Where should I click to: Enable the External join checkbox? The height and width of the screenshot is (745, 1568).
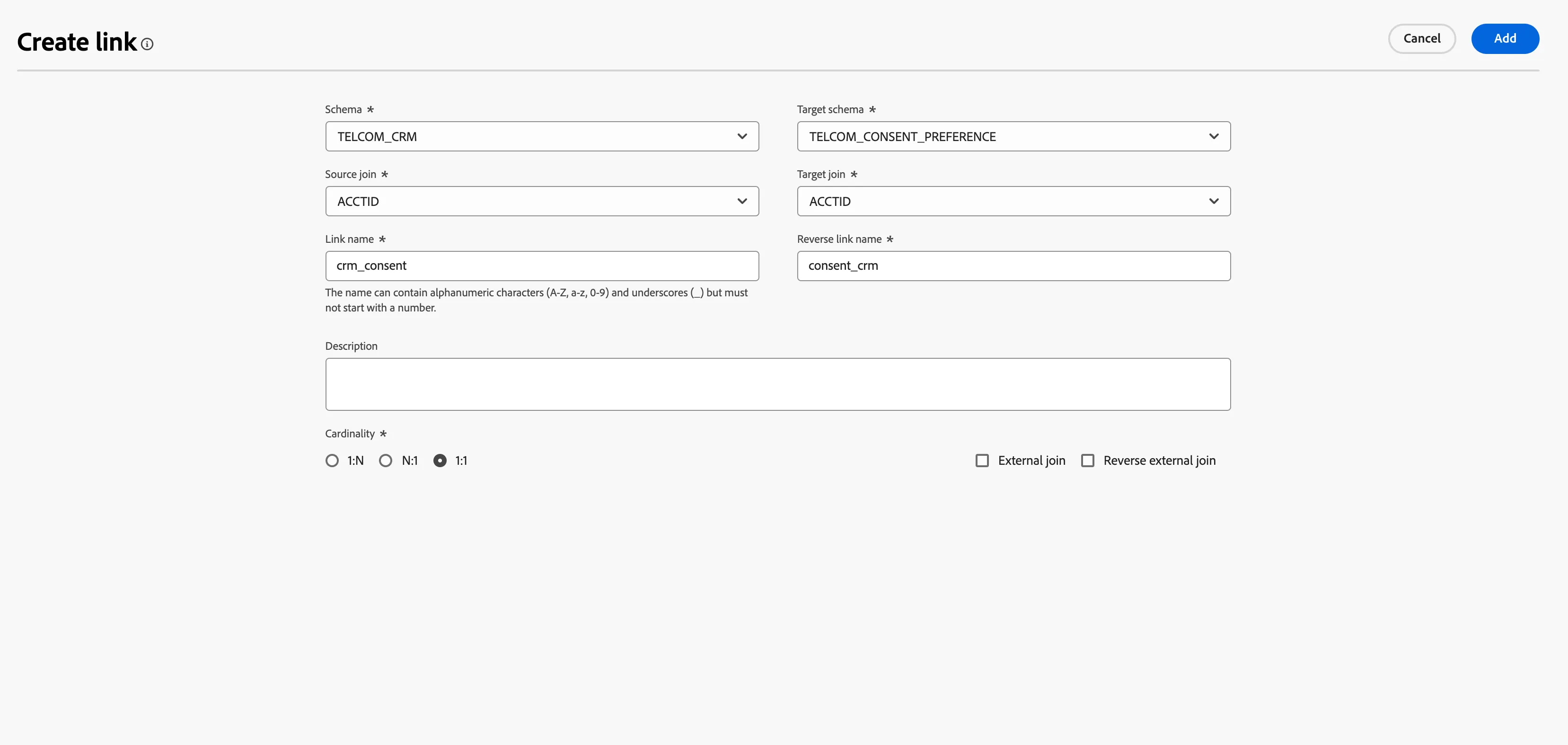pos(982,461)
